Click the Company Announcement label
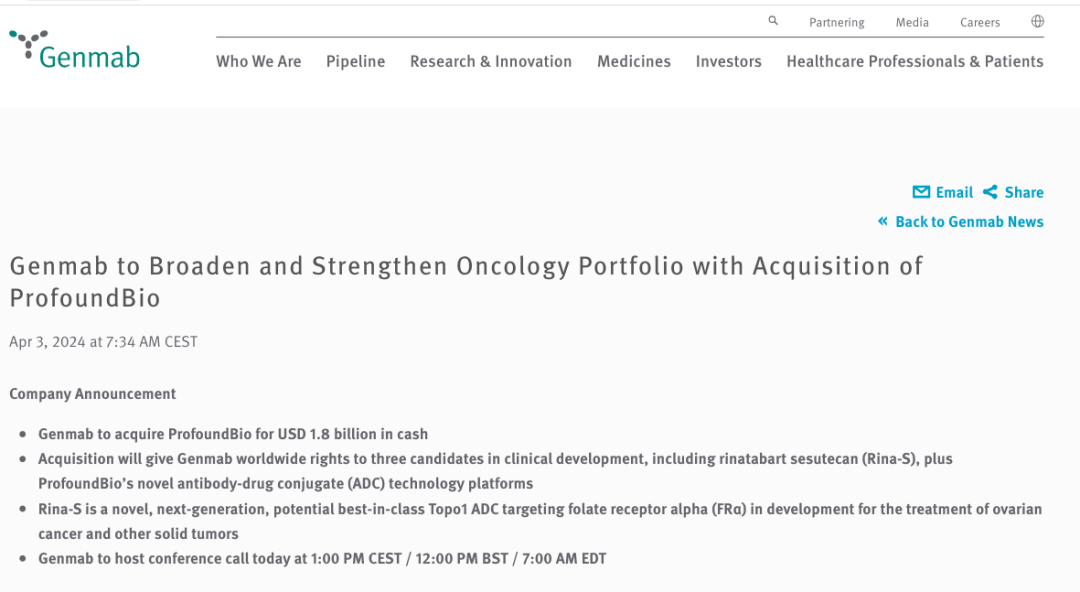The image size is (1080, 592). [92, 394]
